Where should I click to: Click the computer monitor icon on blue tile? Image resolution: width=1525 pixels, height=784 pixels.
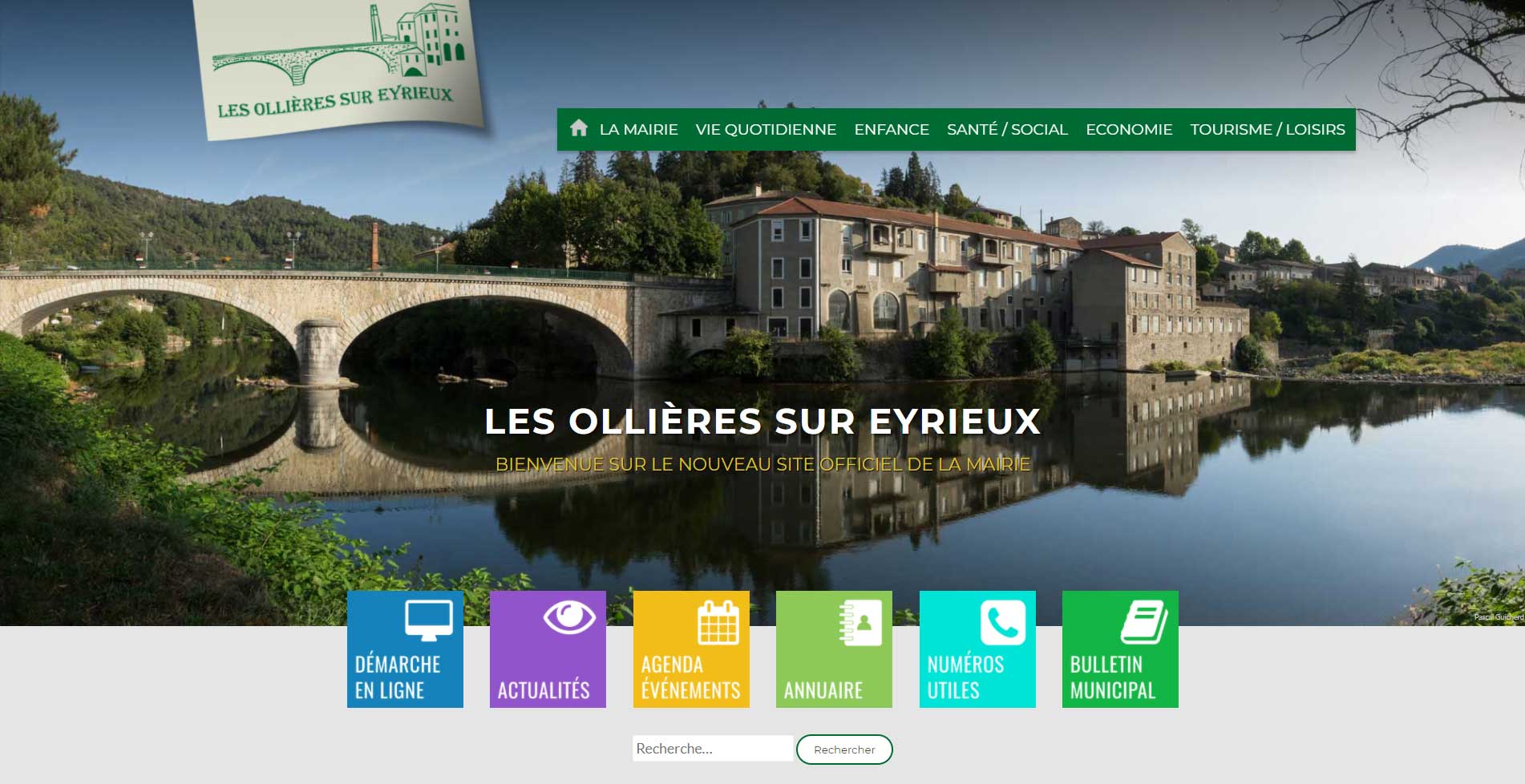point(428,620)
